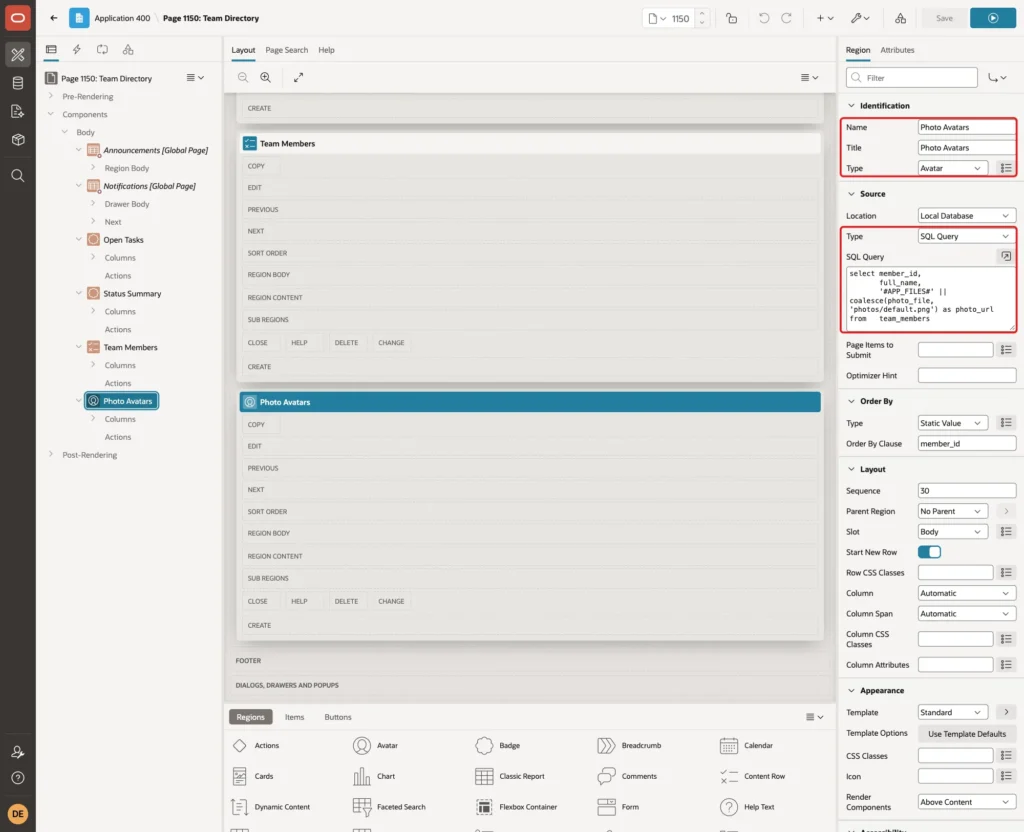Open the administration user icon in sidebar
The width and height of the screenshot is (1024, 832).
pos(18,752)
